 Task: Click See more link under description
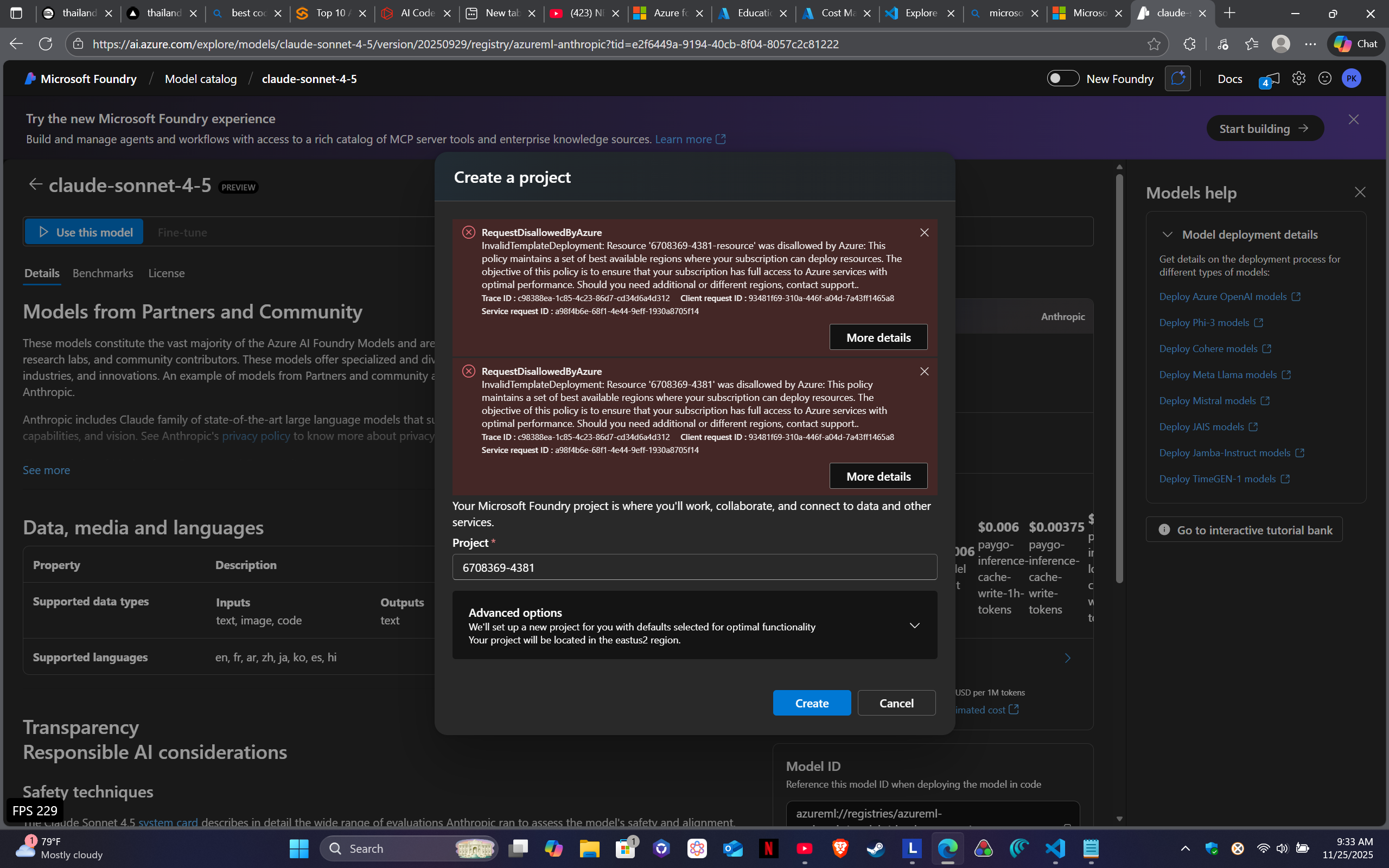(47, 470)
